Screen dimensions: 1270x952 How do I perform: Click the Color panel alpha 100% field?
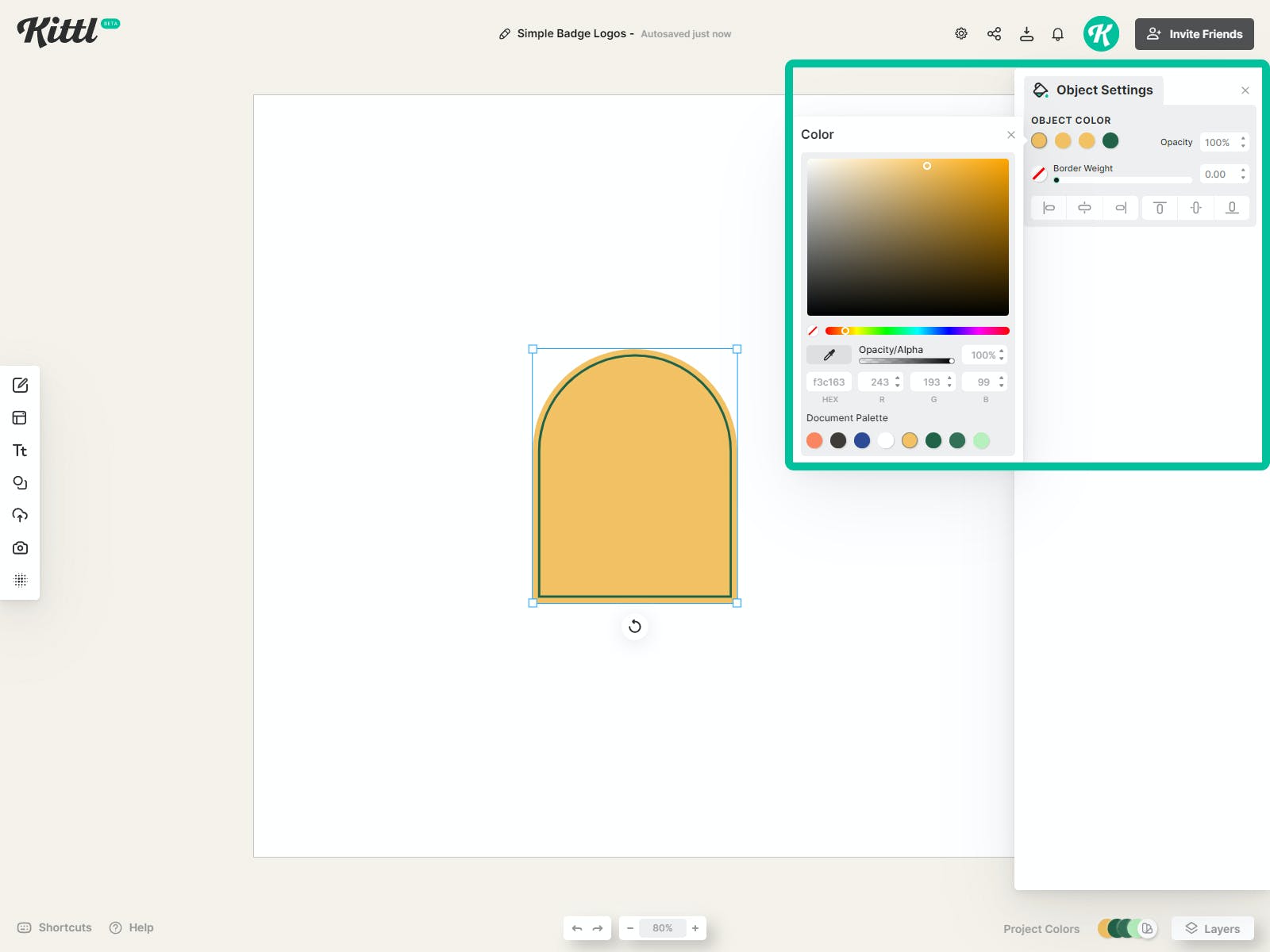coord(984,355)
